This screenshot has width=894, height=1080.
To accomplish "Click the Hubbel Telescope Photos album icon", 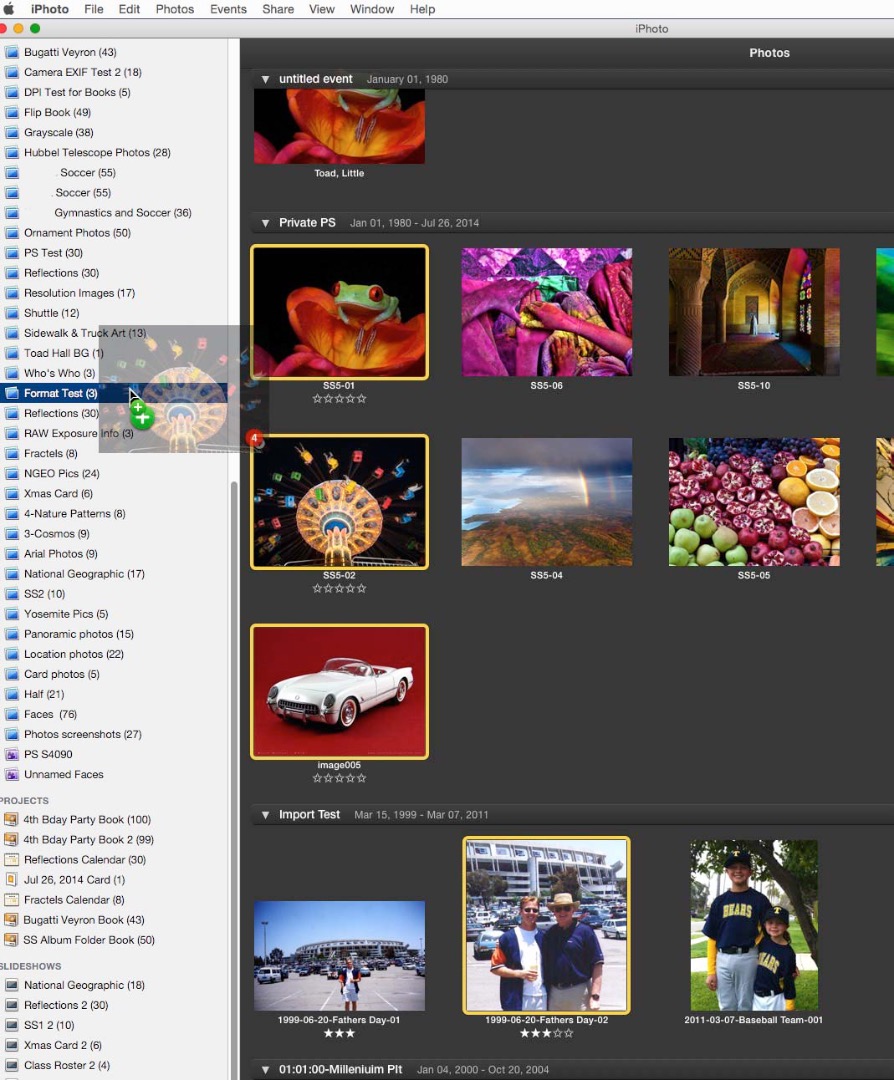I will click(x=12, y=152).
